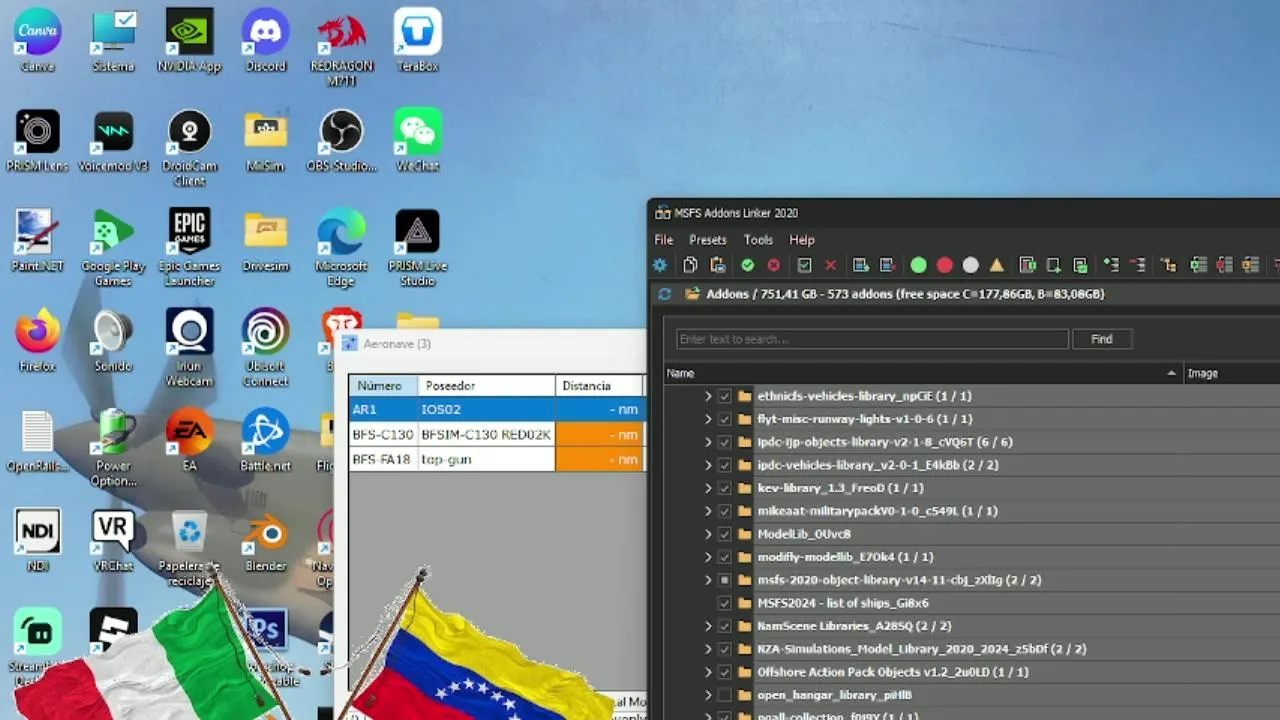1280x720 pixels.
Task: Open the File menu
Action: (664, 240)
